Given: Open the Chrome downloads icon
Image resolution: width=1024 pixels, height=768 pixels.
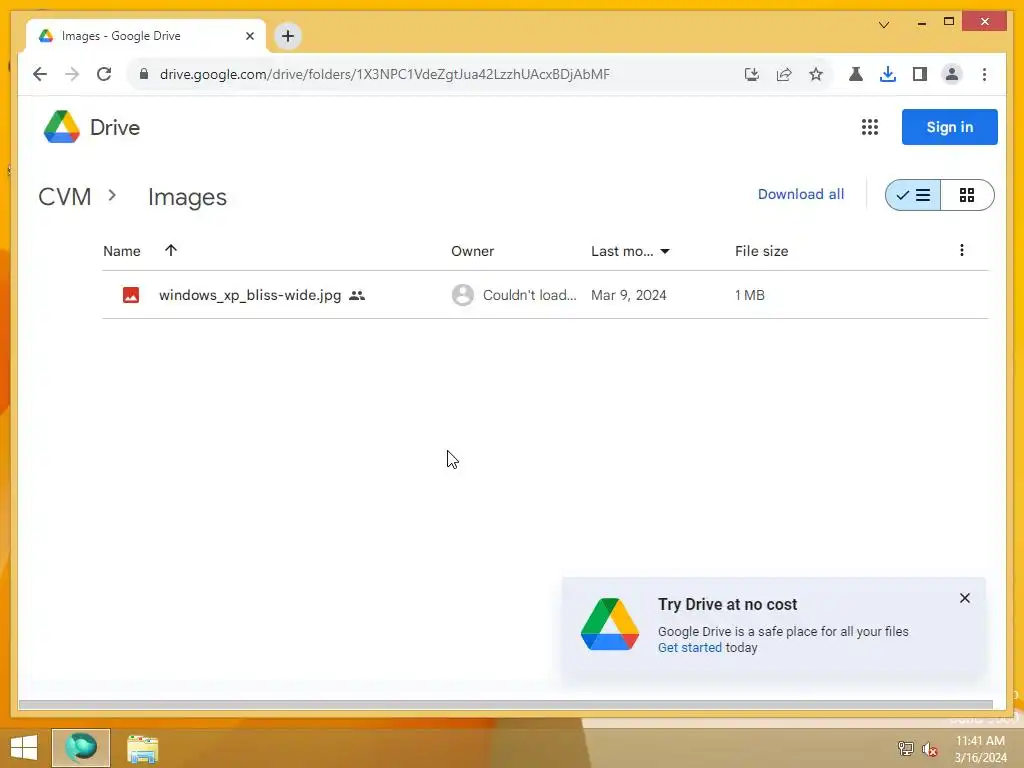Looking at the screenshot, I should click(x=888, y=74).
